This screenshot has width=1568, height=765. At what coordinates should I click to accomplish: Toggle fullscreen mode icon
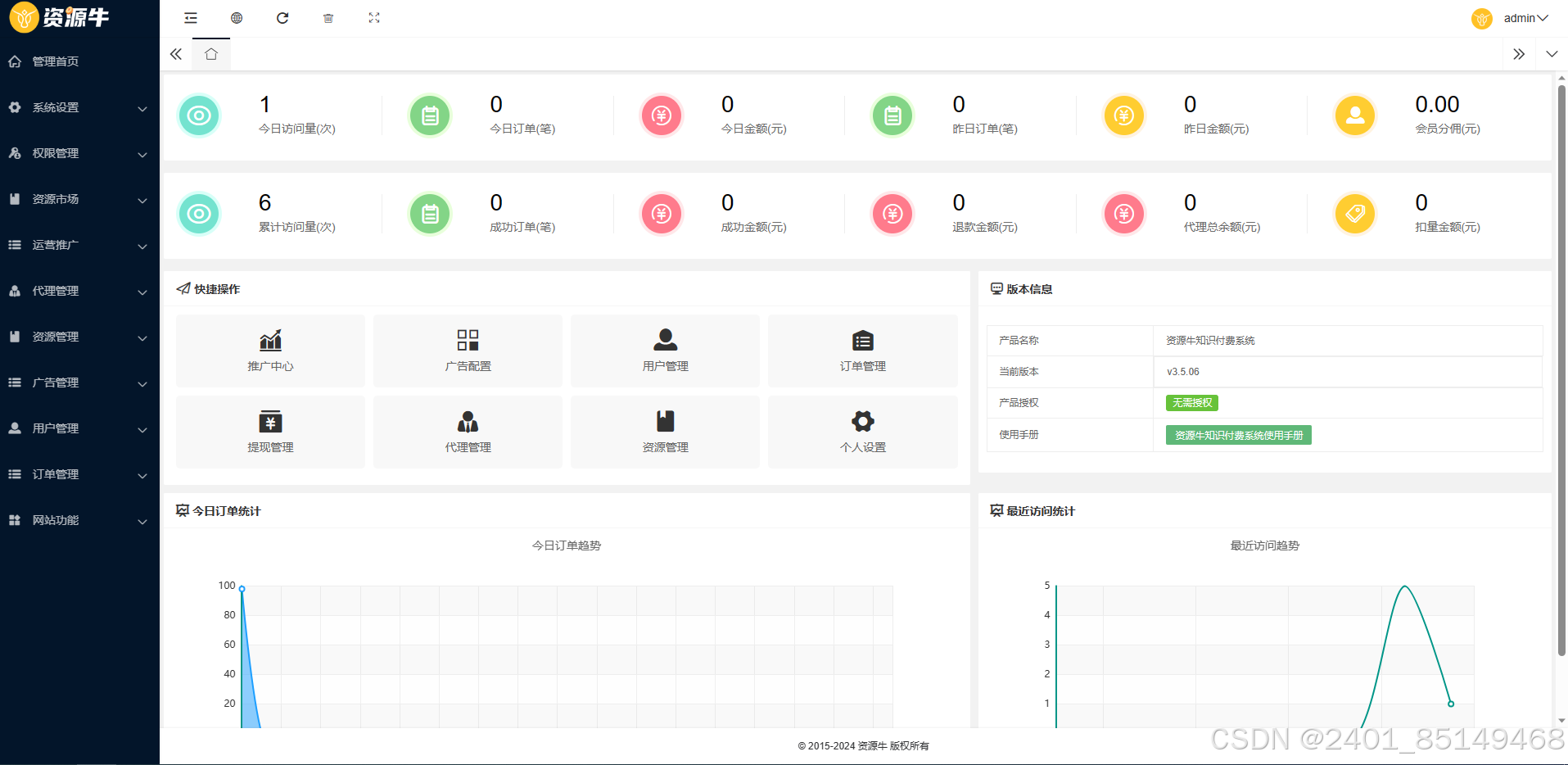[374, 18]
